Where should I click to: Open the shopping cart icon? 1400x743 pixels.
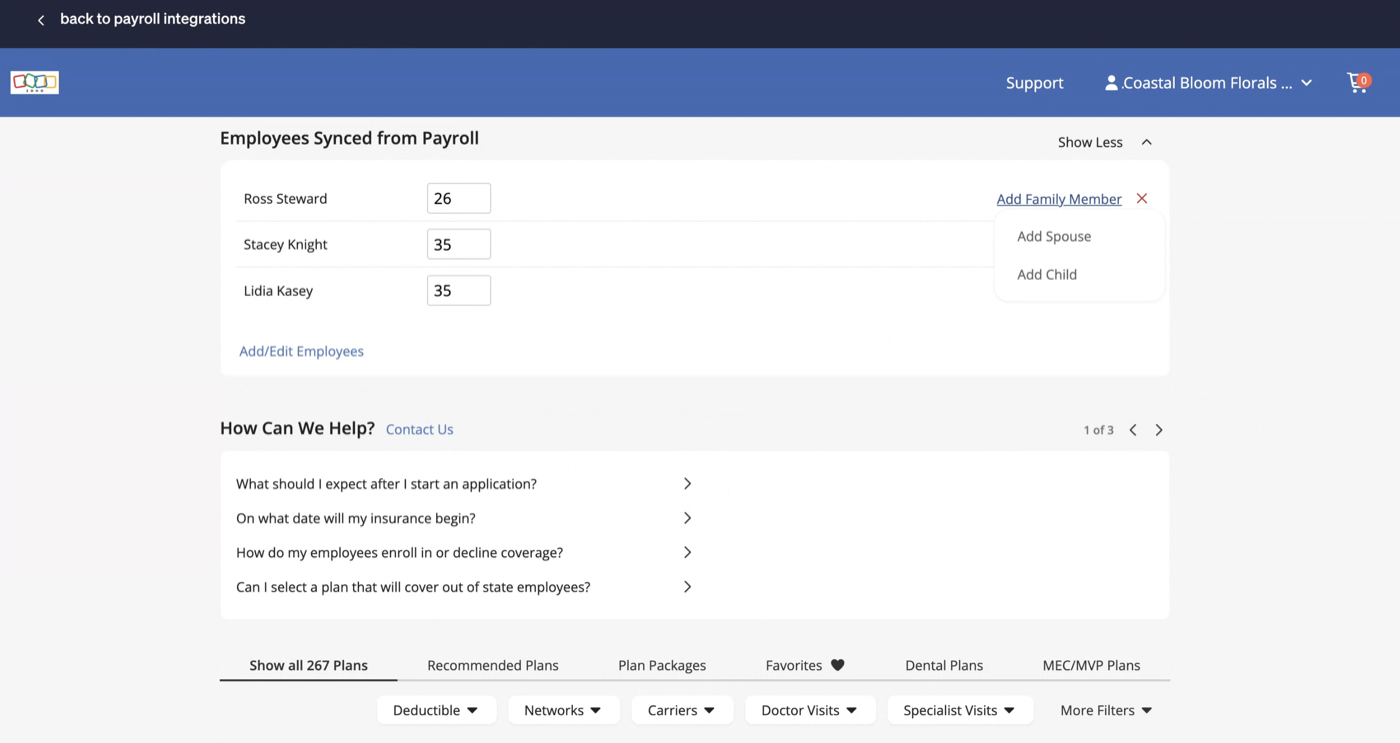click(x=1358, y=82)
